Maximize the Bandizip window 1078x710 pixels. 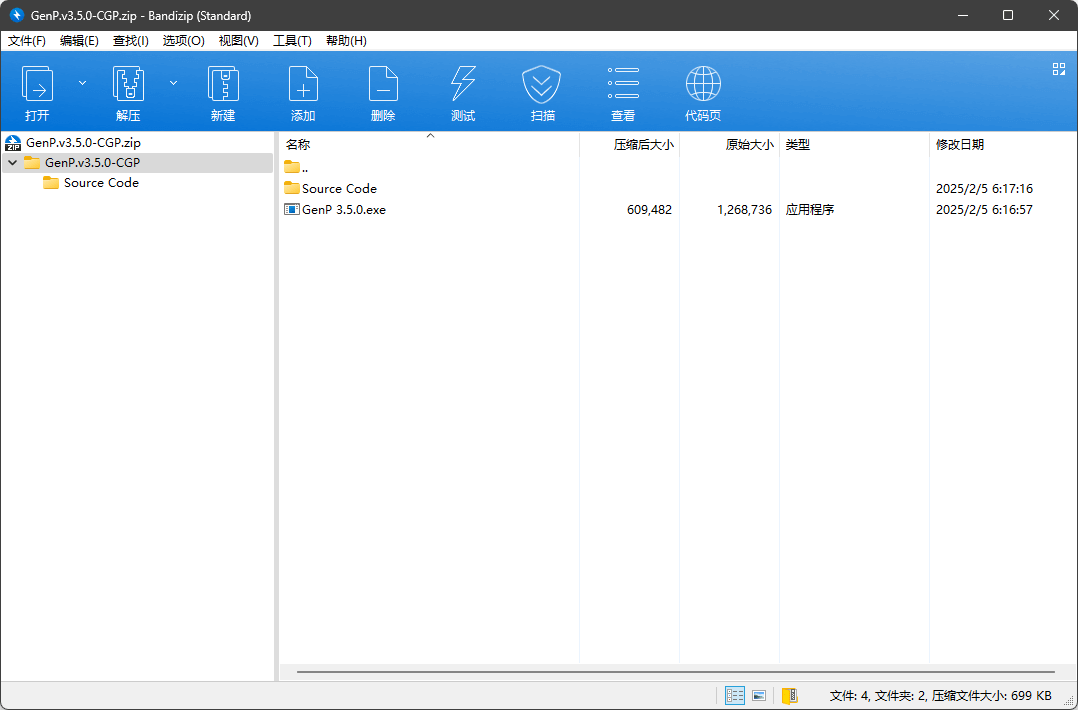point(1008,15)
